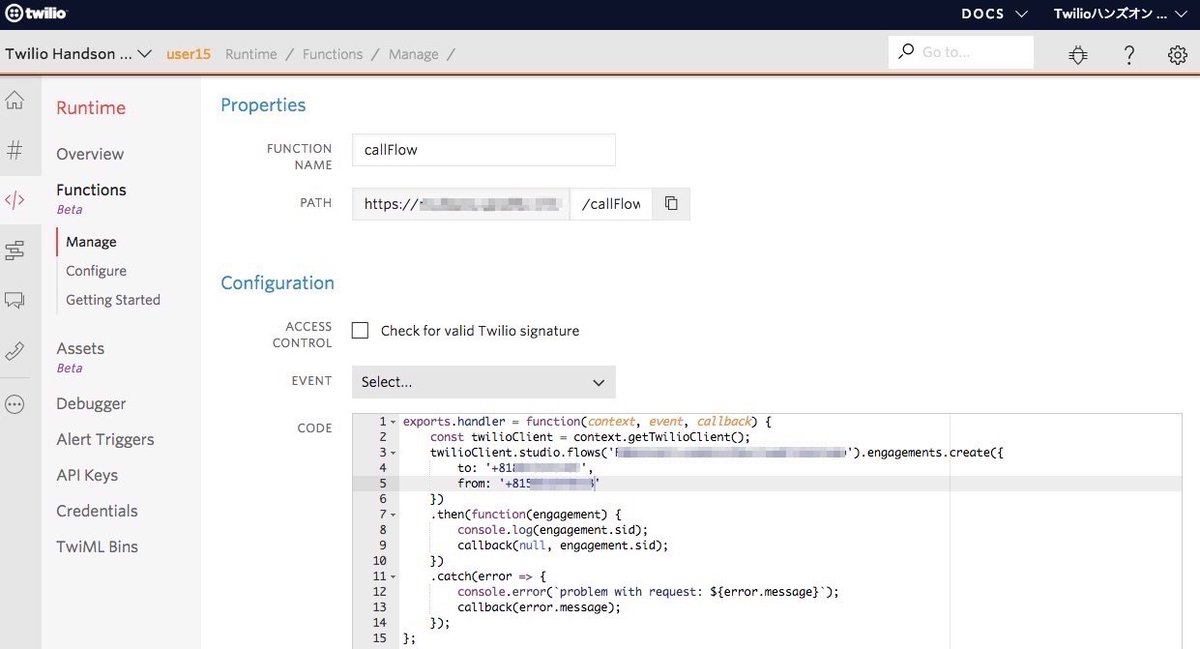Select Manage under Functions
The image size is (1200, 649).
coord(91,242)
